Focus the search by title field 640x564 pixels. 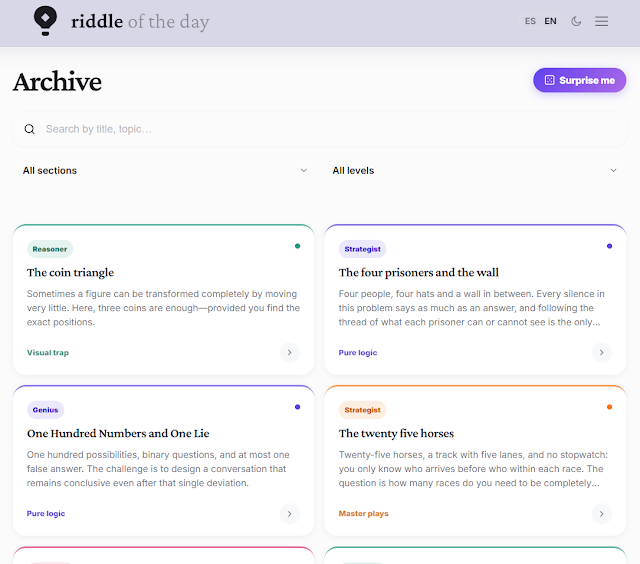[x=320, y=129]
